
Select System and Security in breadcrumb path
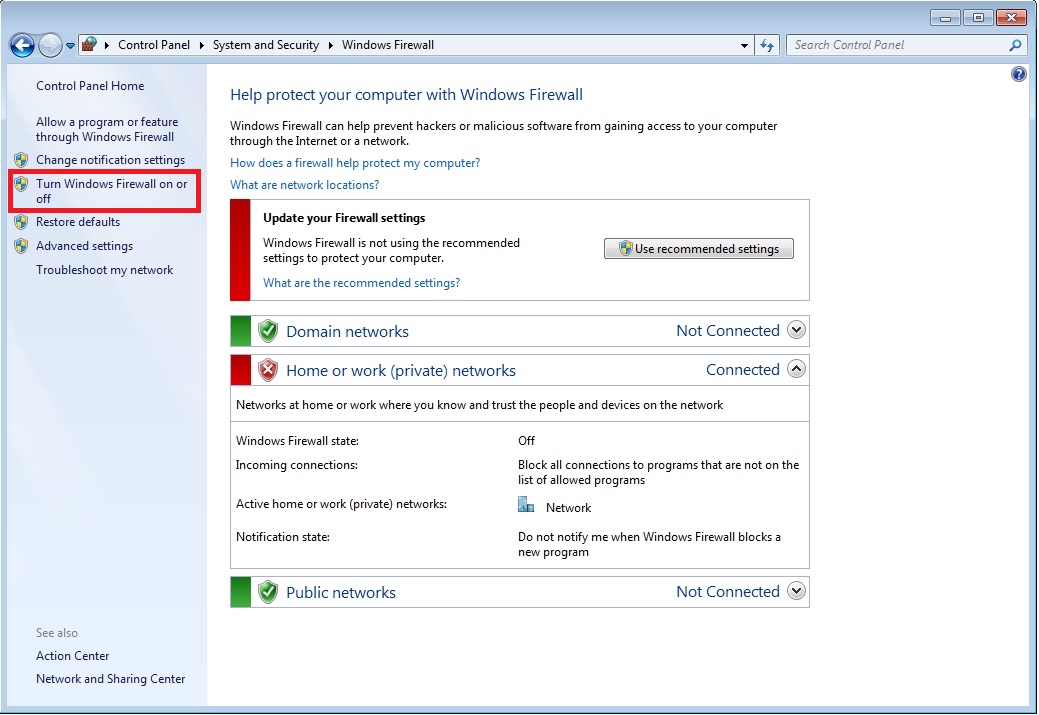point(265,45)
